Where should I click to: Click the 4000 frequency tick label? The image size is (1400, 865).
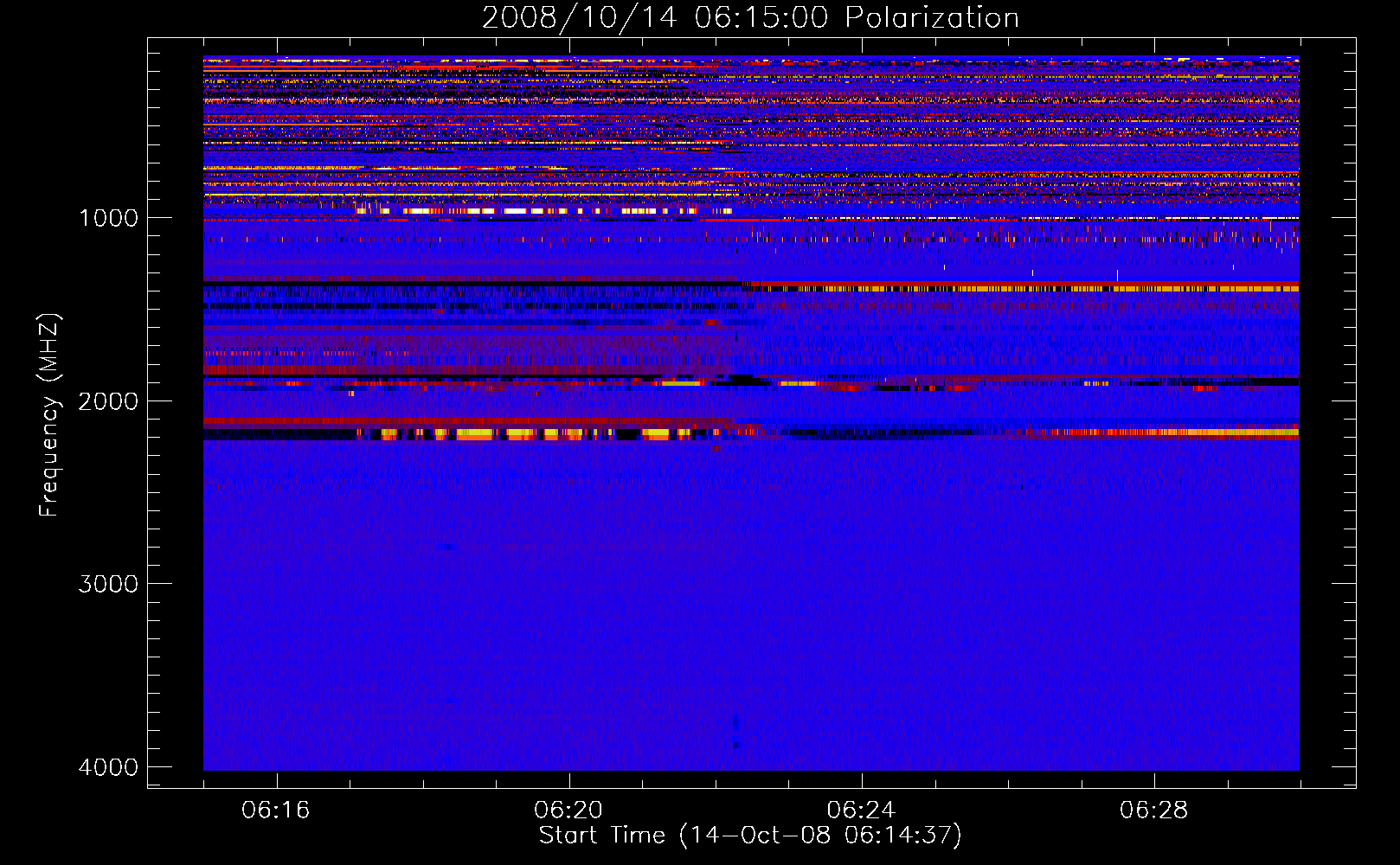click(108, 767)
